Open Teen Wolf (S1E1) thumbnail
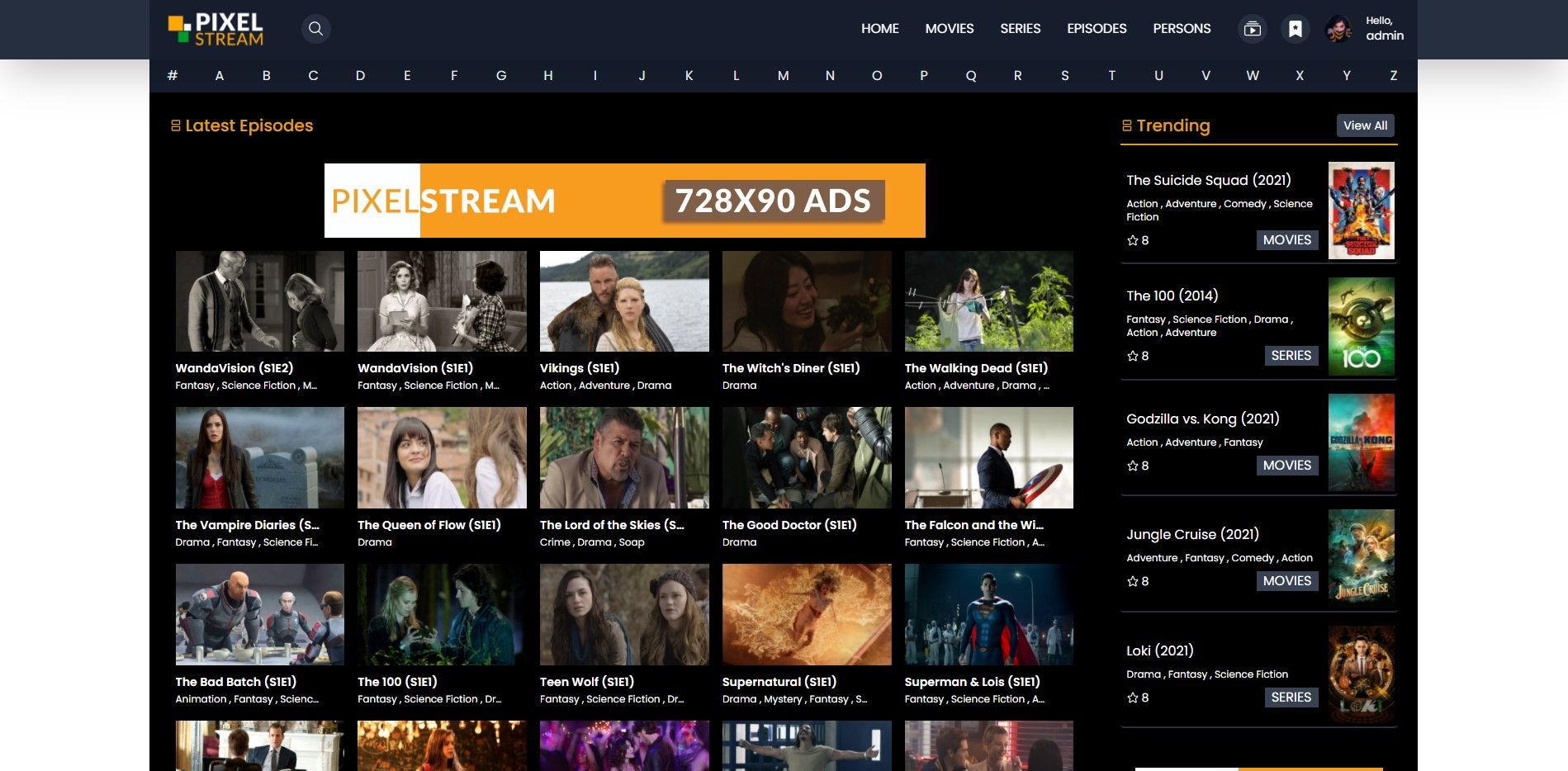The height and width of the screenshot is (771, 1568). point(624,614)
